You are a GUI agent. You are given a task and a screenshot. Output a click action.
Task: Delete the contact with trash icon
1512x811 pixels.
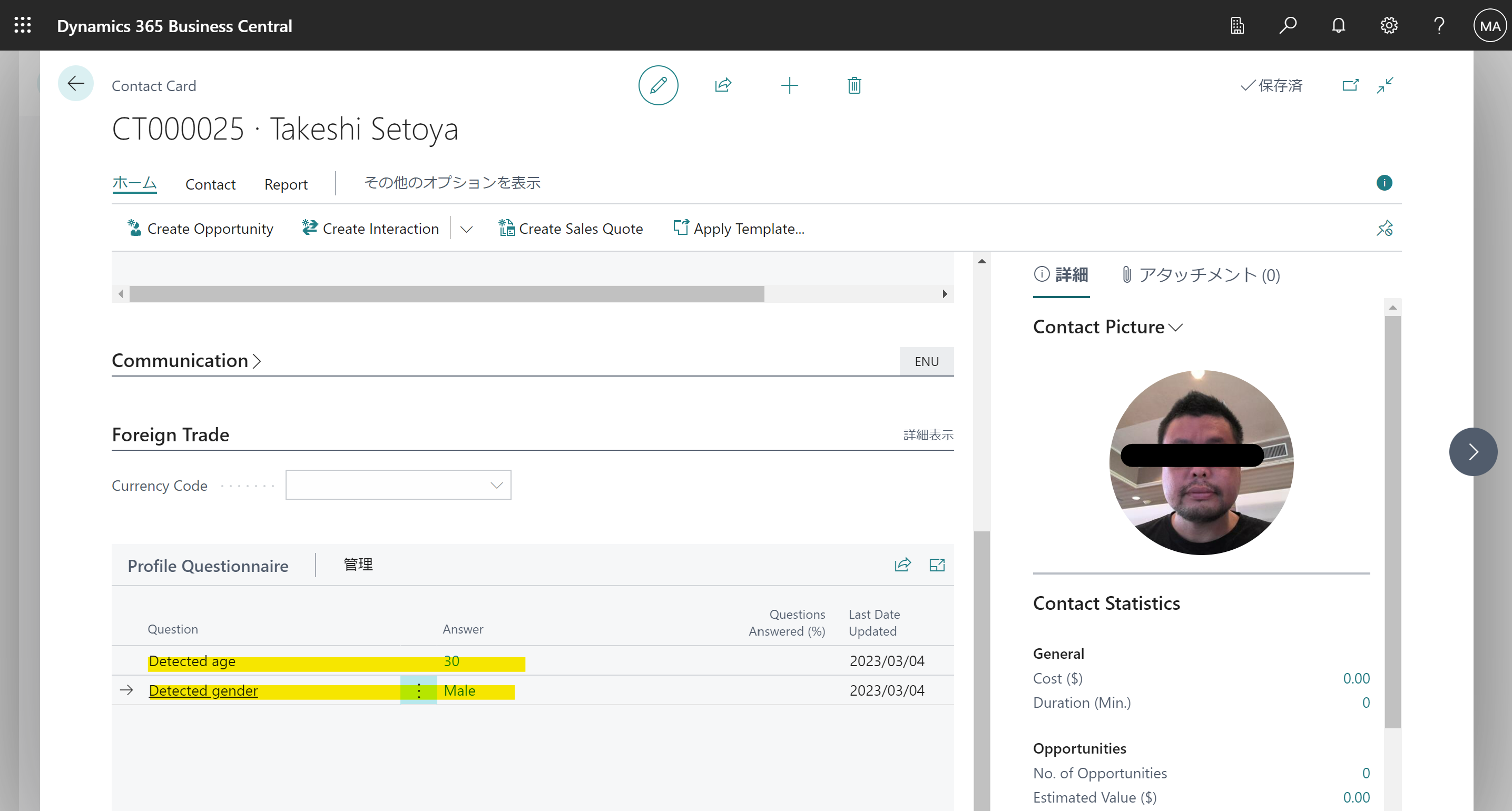tap(854, 85)
